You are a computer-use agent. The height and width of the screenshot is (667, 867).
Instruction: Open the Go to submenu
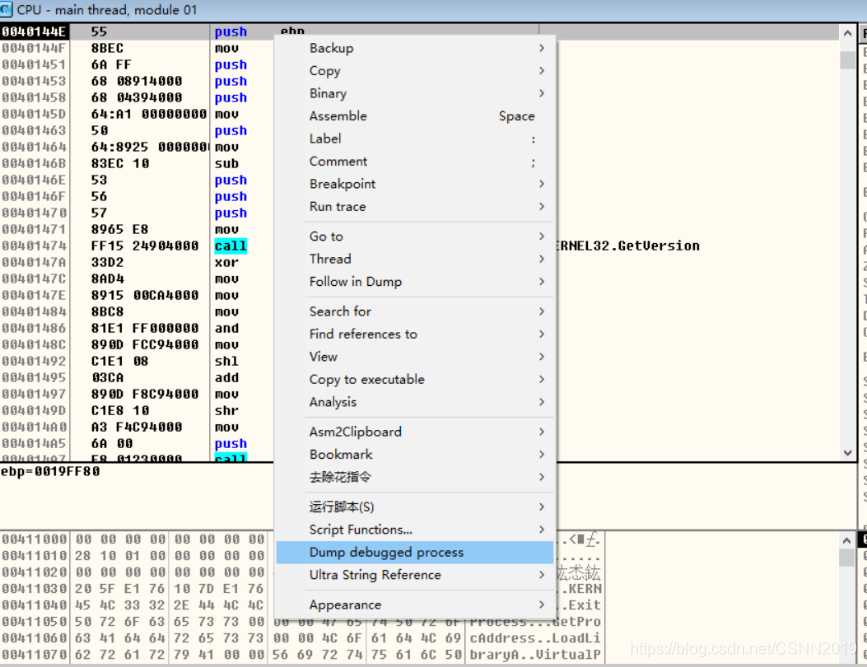pos(415,236)
